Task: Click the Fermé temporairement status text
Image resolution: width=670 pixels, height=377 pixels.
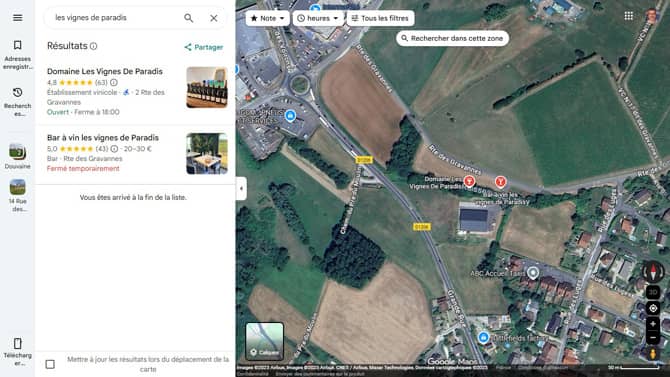Action: pos(83,168)
